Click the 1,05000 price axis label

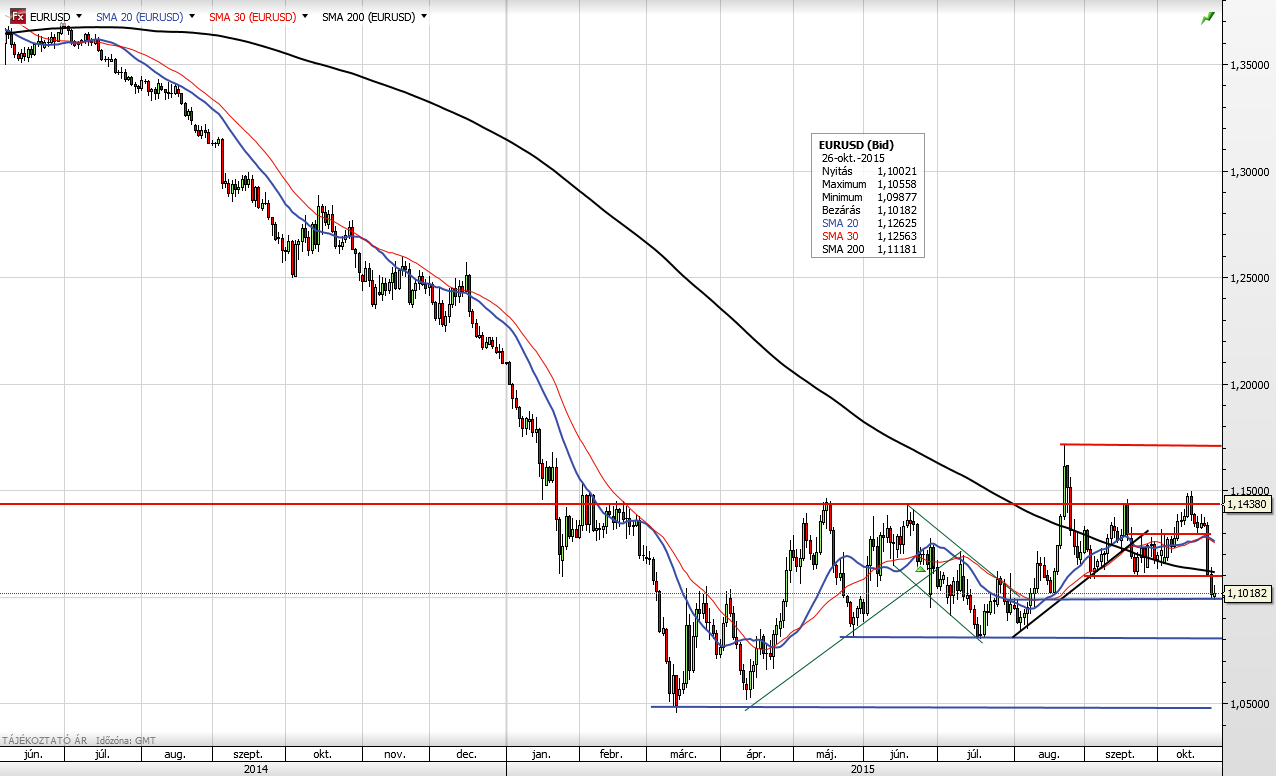(x=1250, y=704)
